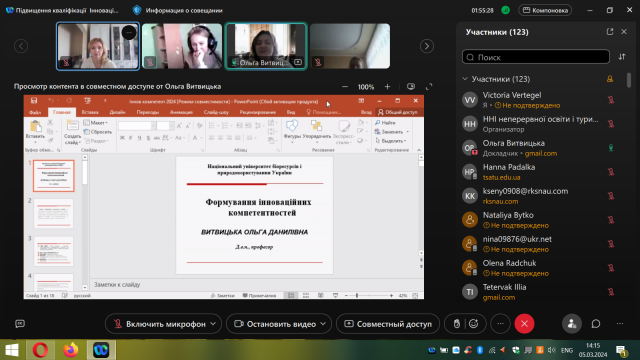Open PowerPoint Вставка tab

click(90, 112)
